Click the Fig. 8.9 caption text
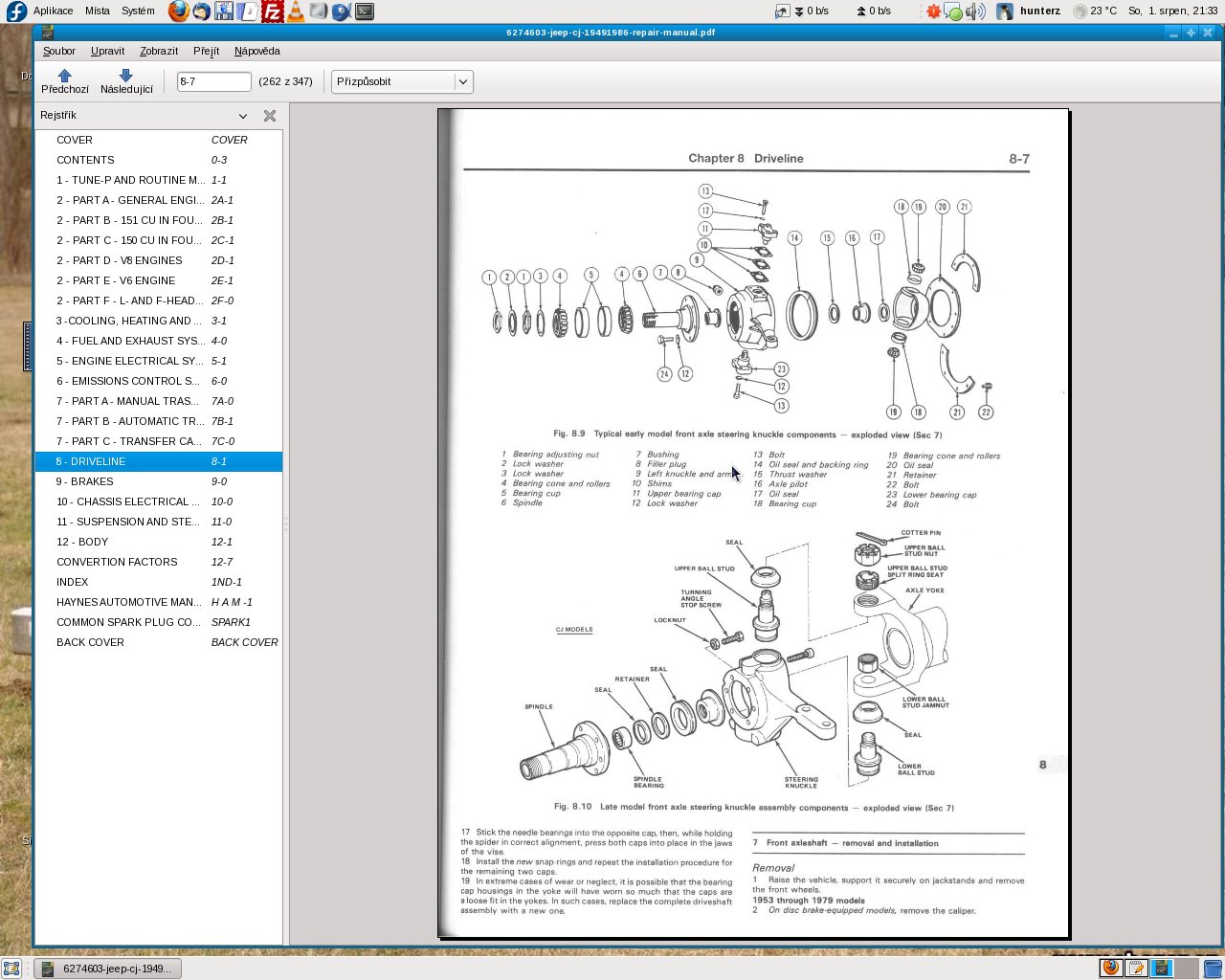 [x=747, y=434]
